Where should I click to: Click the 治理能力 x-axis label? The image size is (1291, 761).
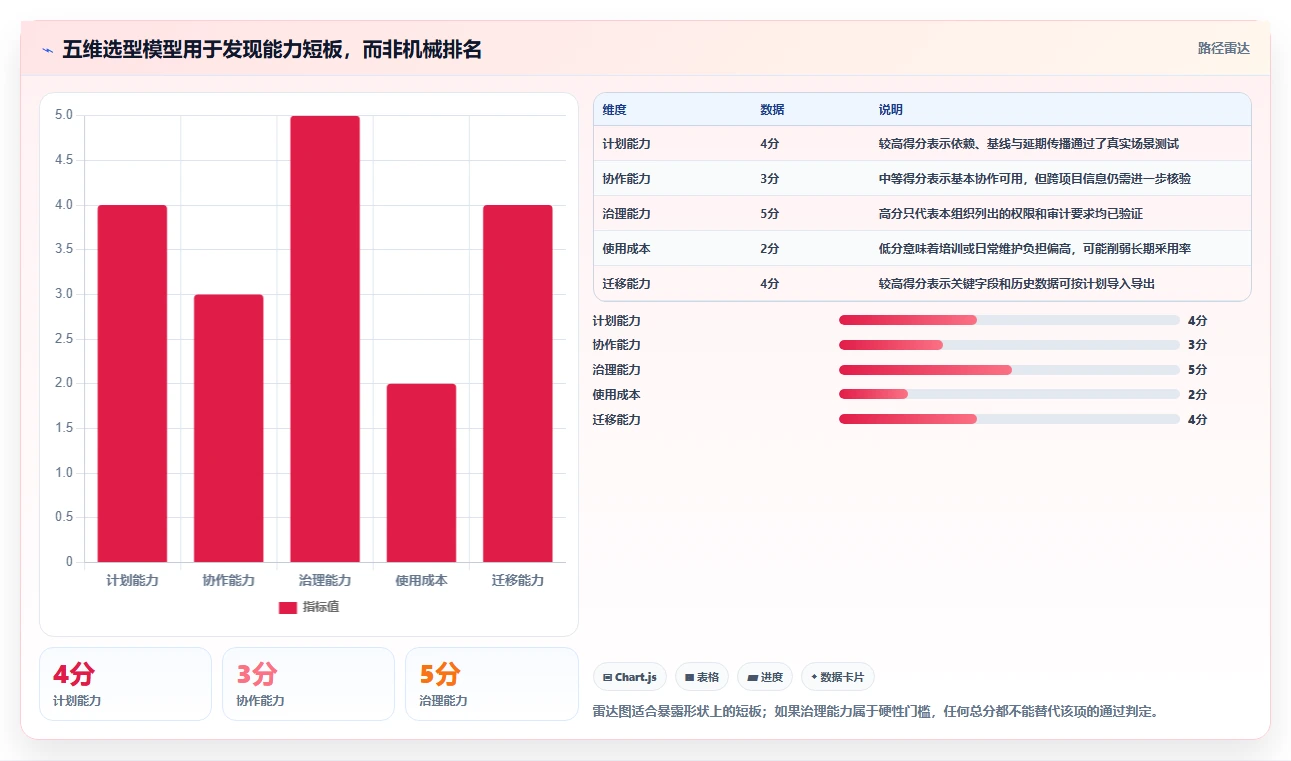[x=325, y=580]
